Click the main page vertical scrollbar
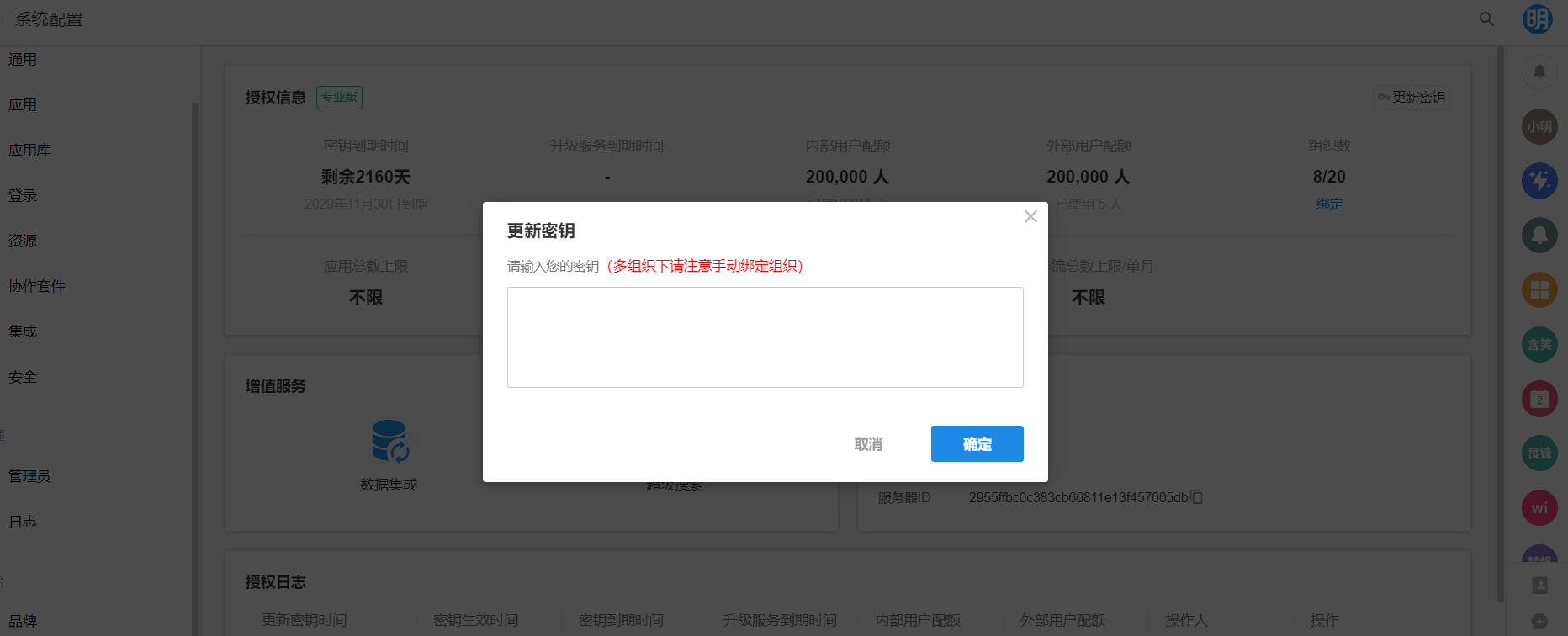 pyautogui.click(x=1500, y=325)
